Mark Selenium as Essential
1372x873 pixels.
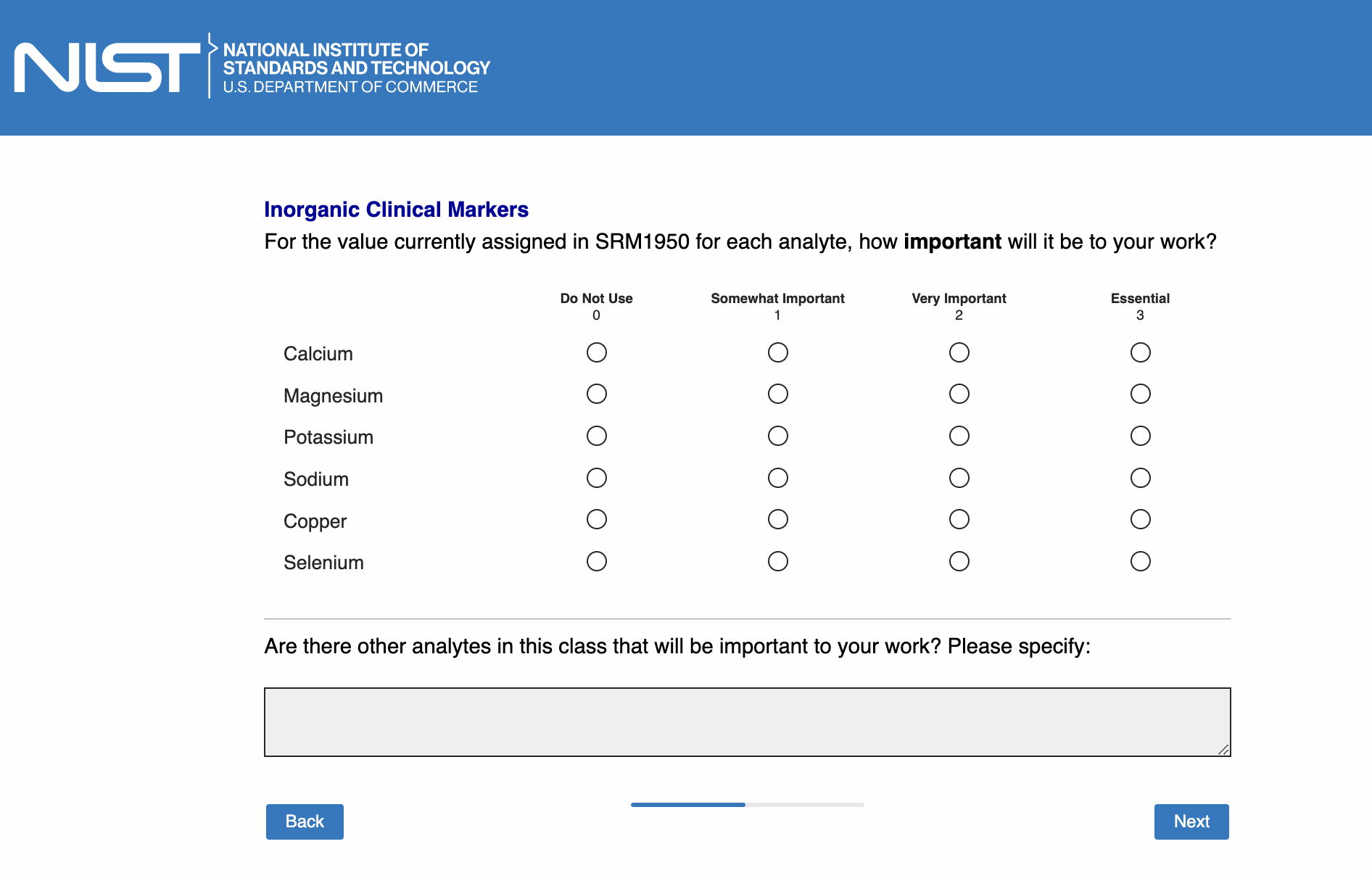(1140, 561)
